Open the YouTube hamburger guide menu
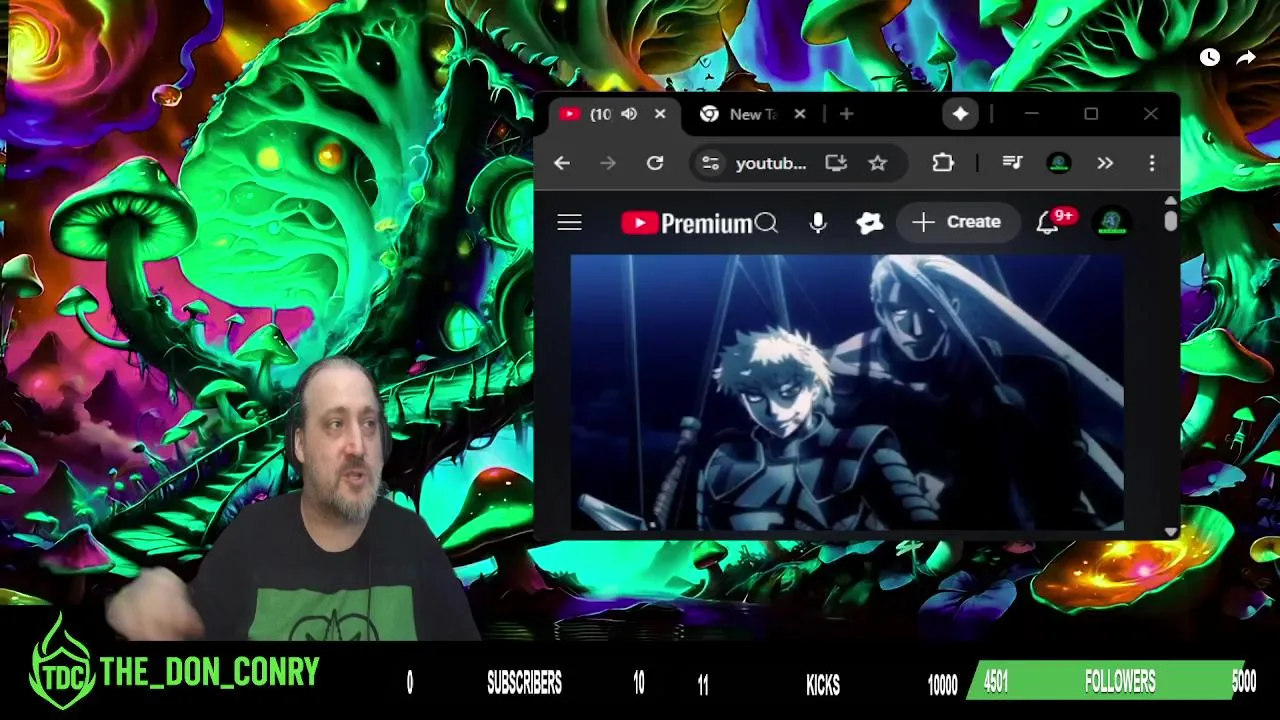The width and height of the screenshot is (1280, 720). click(x=569, y=222)
